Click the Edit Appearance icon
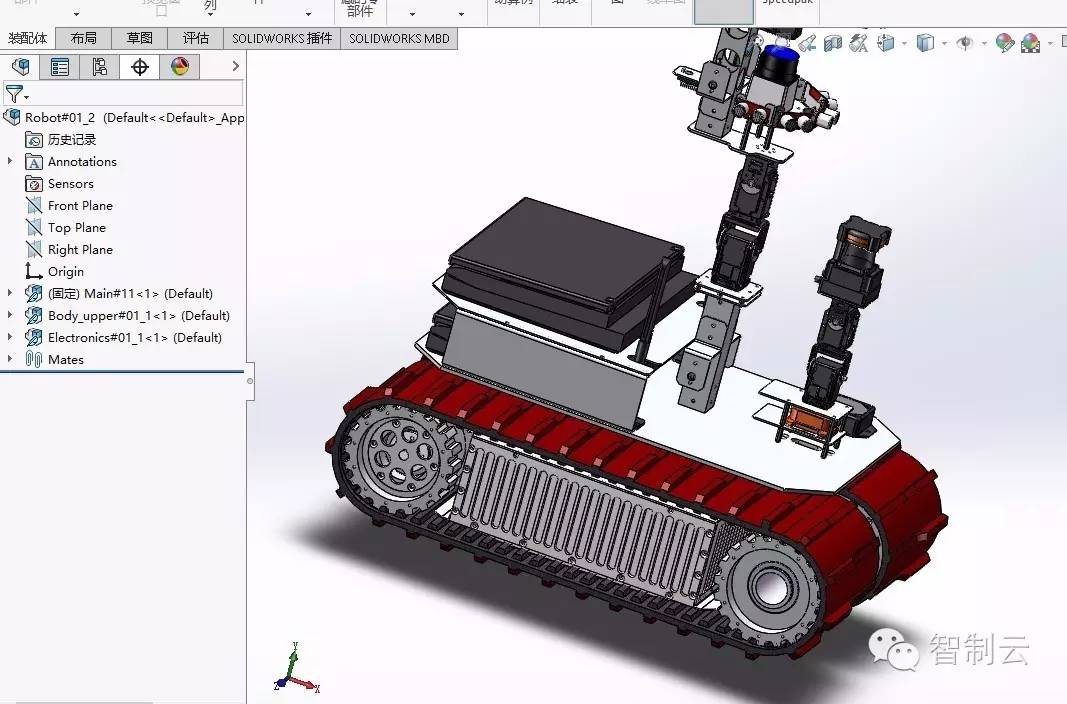Image resolution: width=1067 pixels, height=704 pixels. coord(1004,44)
